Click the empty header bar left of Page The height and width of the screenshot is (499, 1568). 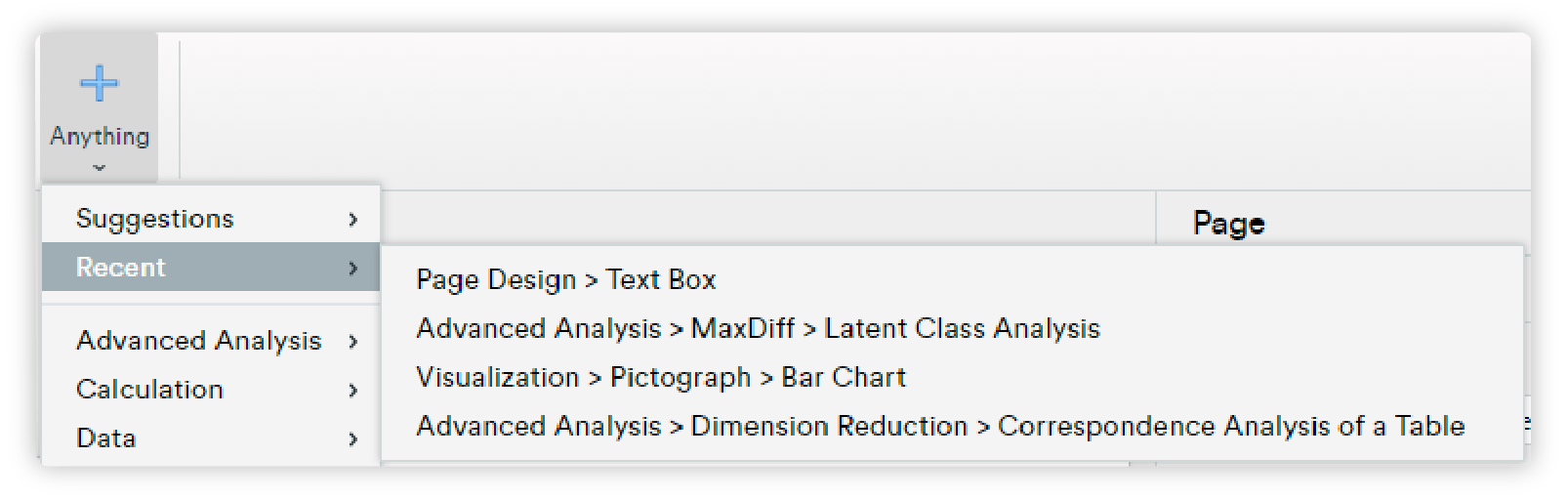click(x=767, y=217)
